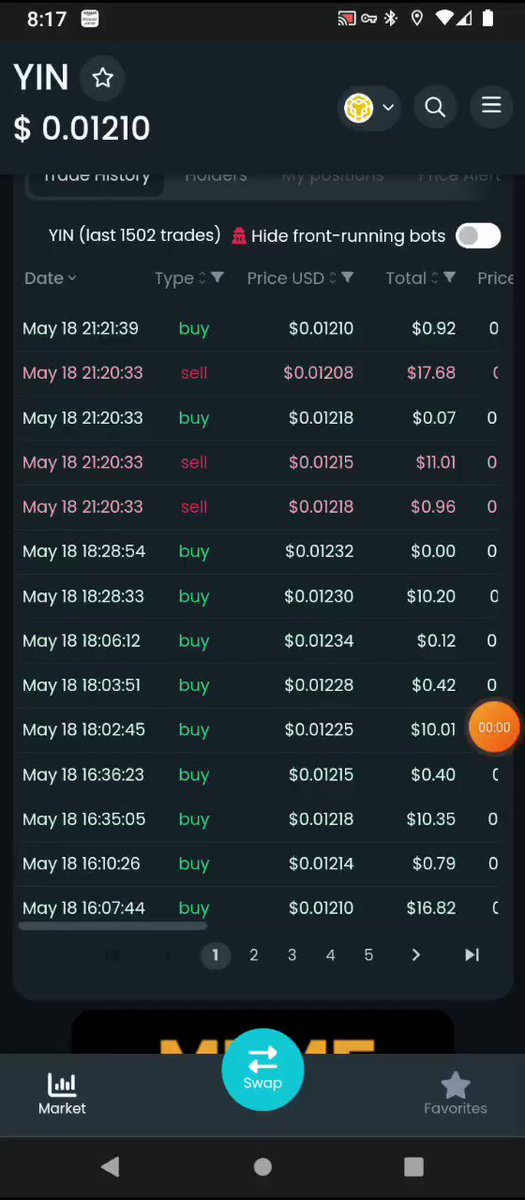Viewport: 525px width, 1200px height.
Task: Go to next page of trades
Action: 416,955
